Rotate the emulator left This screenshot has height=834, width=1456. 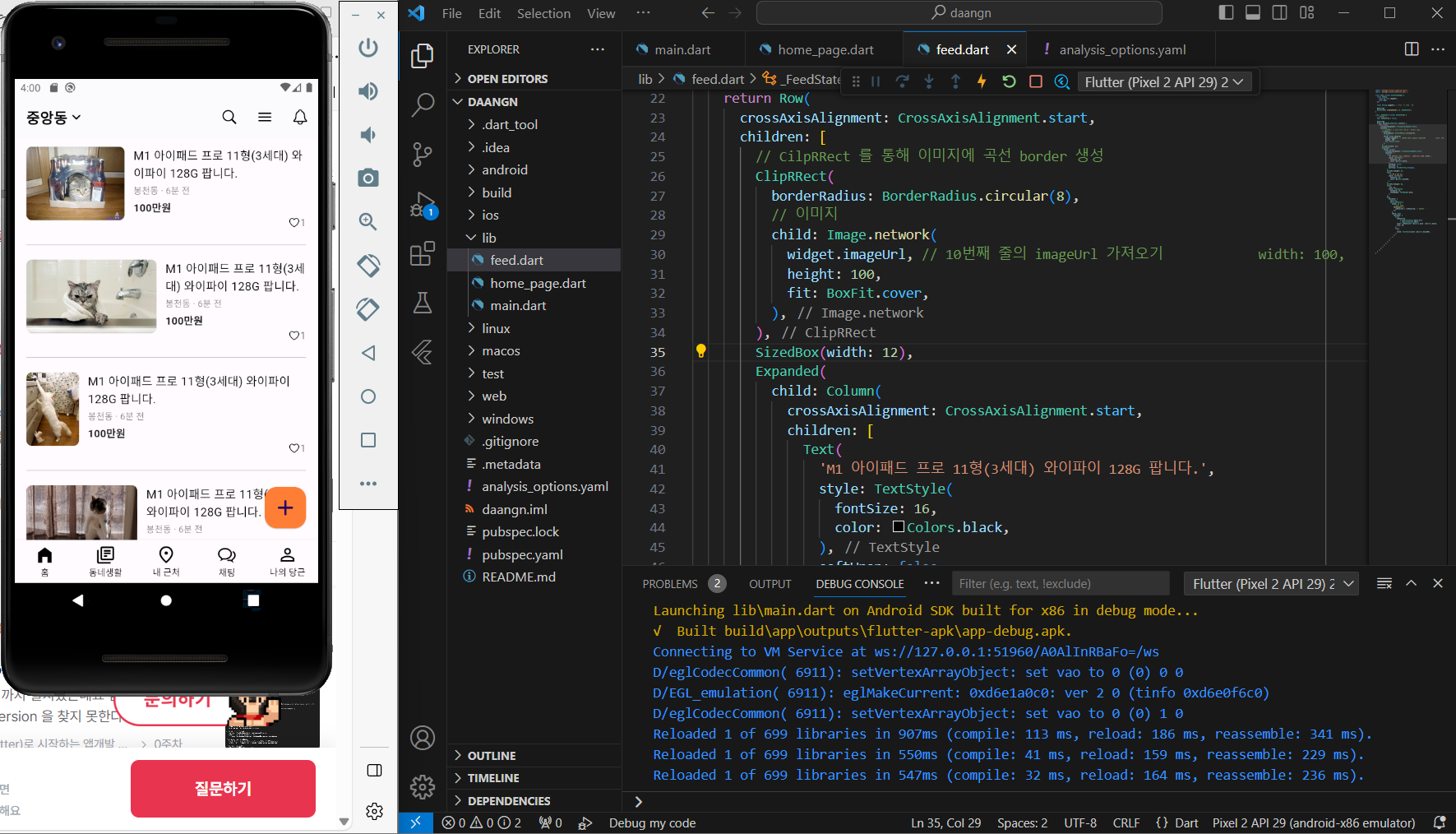(x=368, y=265)
